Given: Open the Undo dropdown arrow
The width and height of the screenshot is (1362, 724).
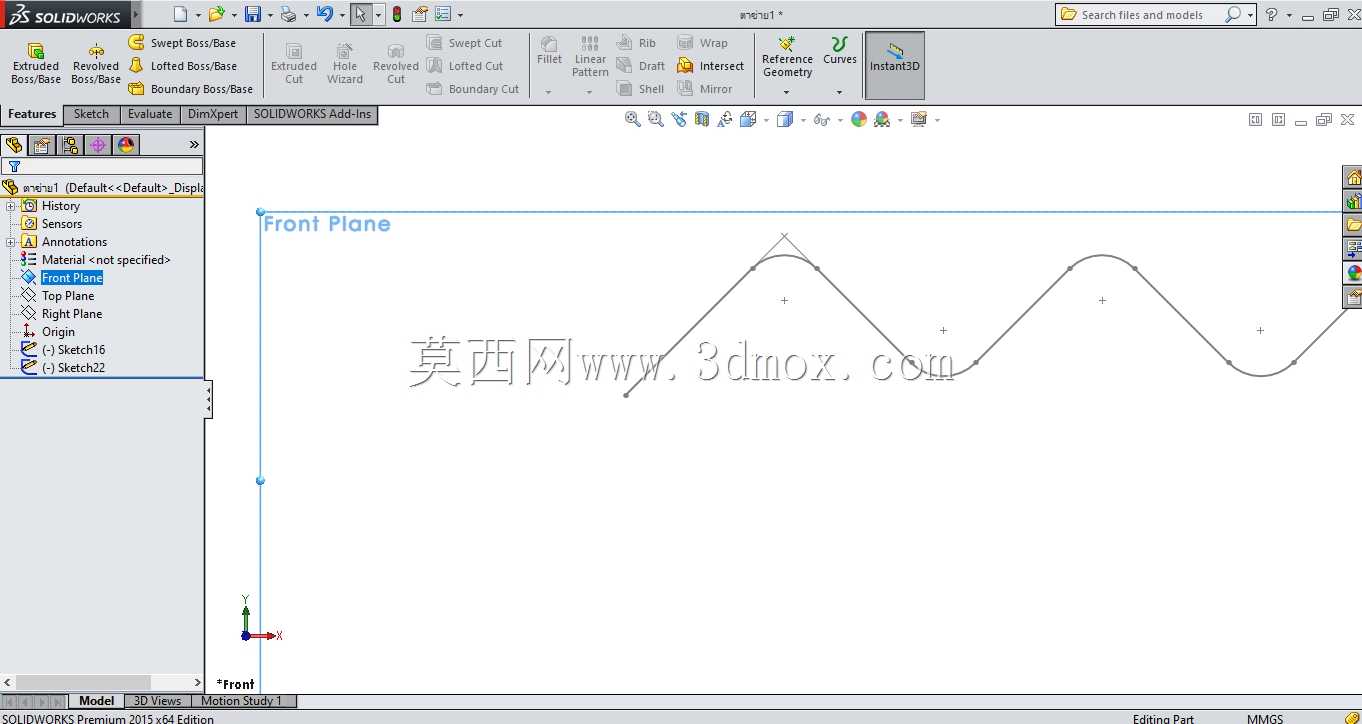Looking at the screenshot, I should 342,15.
